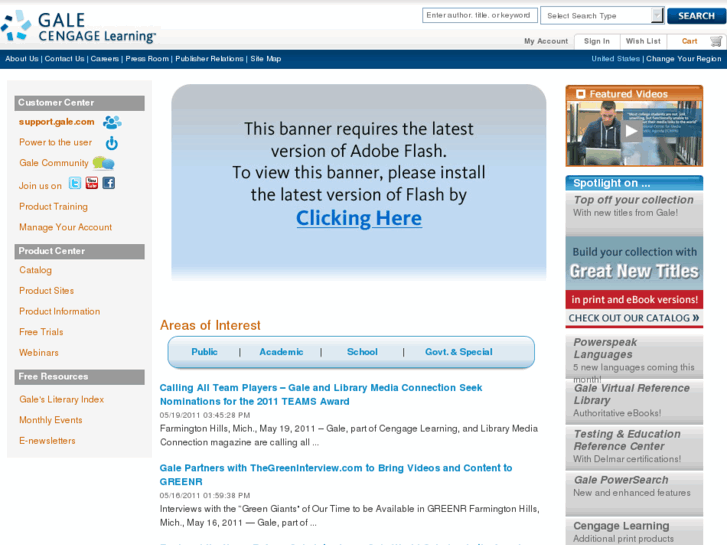727x545 pixels.
Task: Open Gale Virtual Reference Library spotlight item
Action: click(x=634, y=401)
